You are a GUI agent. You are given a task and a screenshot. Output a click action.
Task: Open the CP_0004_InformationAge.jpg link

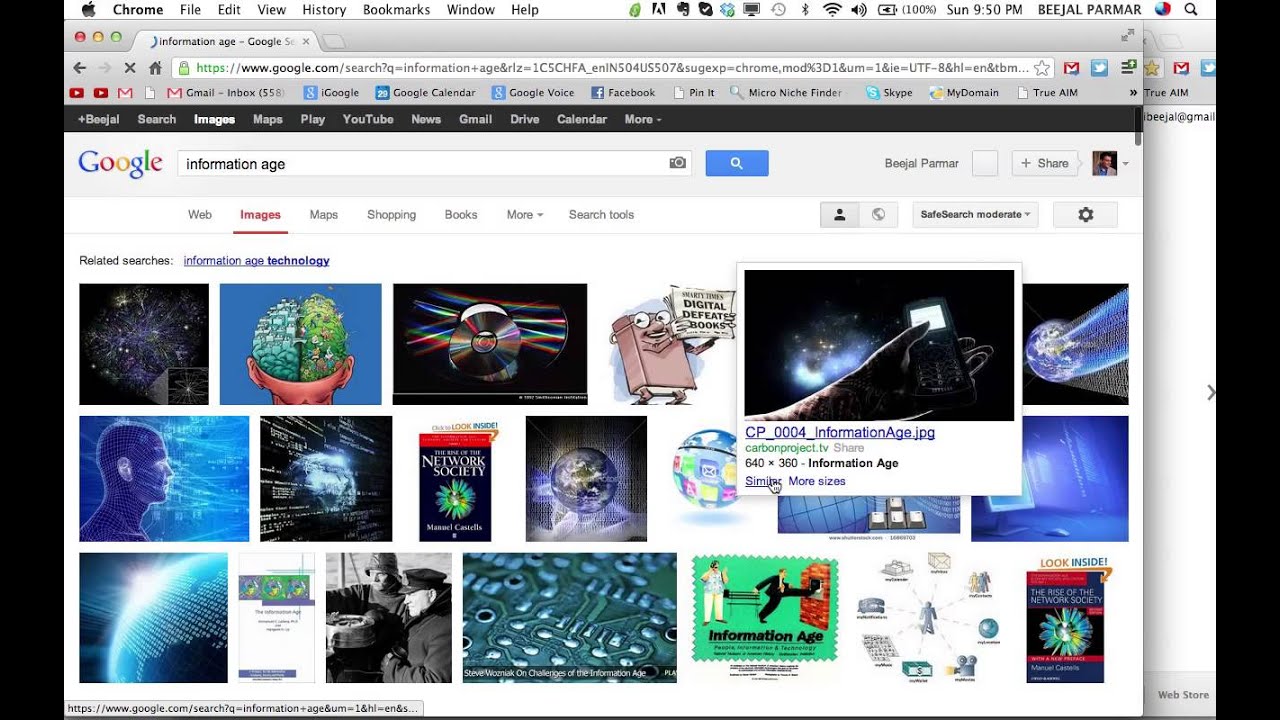pyautogui.click(x=840, y=432)
